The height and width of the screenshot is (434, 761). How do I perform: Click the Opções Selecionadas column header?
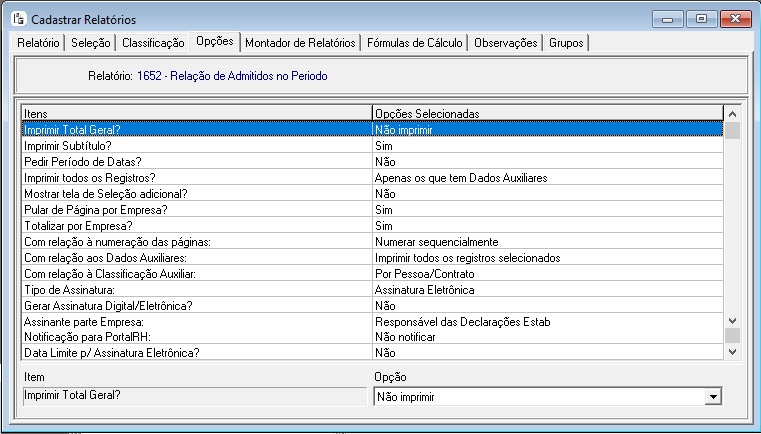pyautogui.click(x=546, y=114)
